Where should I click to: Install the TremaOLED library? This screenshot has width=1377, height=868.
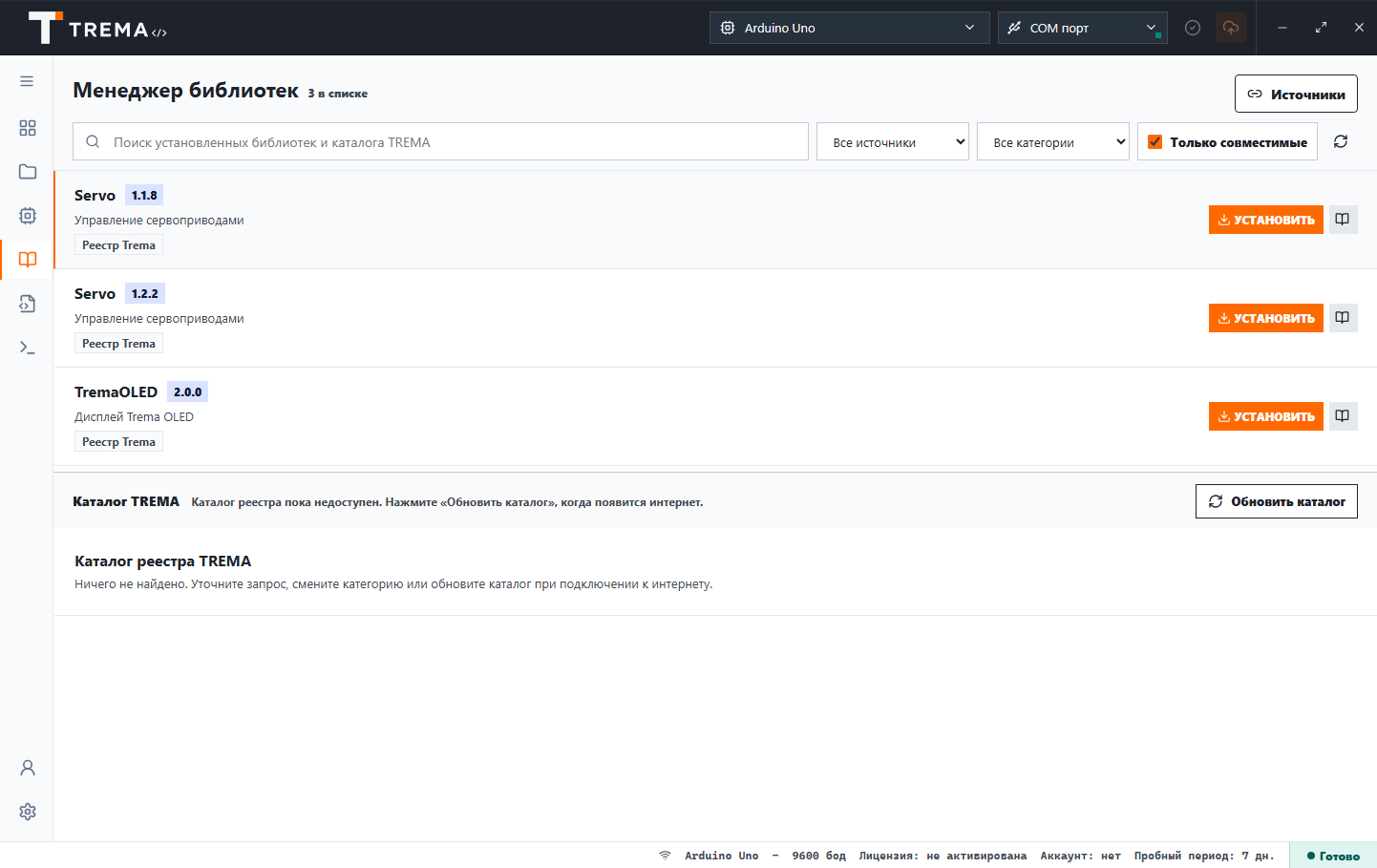pos(1266,416)
